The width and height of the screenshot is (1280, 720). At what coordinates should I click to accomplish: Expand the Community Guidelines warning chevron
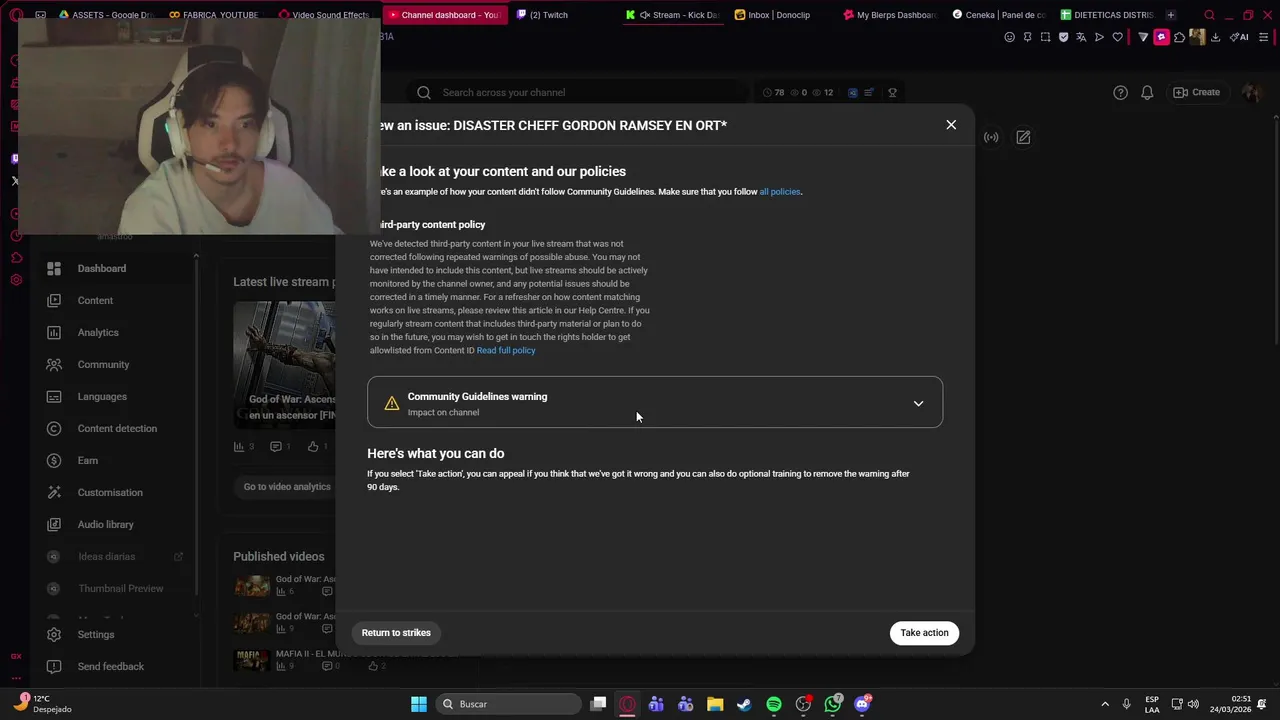[x=918, y=404]
